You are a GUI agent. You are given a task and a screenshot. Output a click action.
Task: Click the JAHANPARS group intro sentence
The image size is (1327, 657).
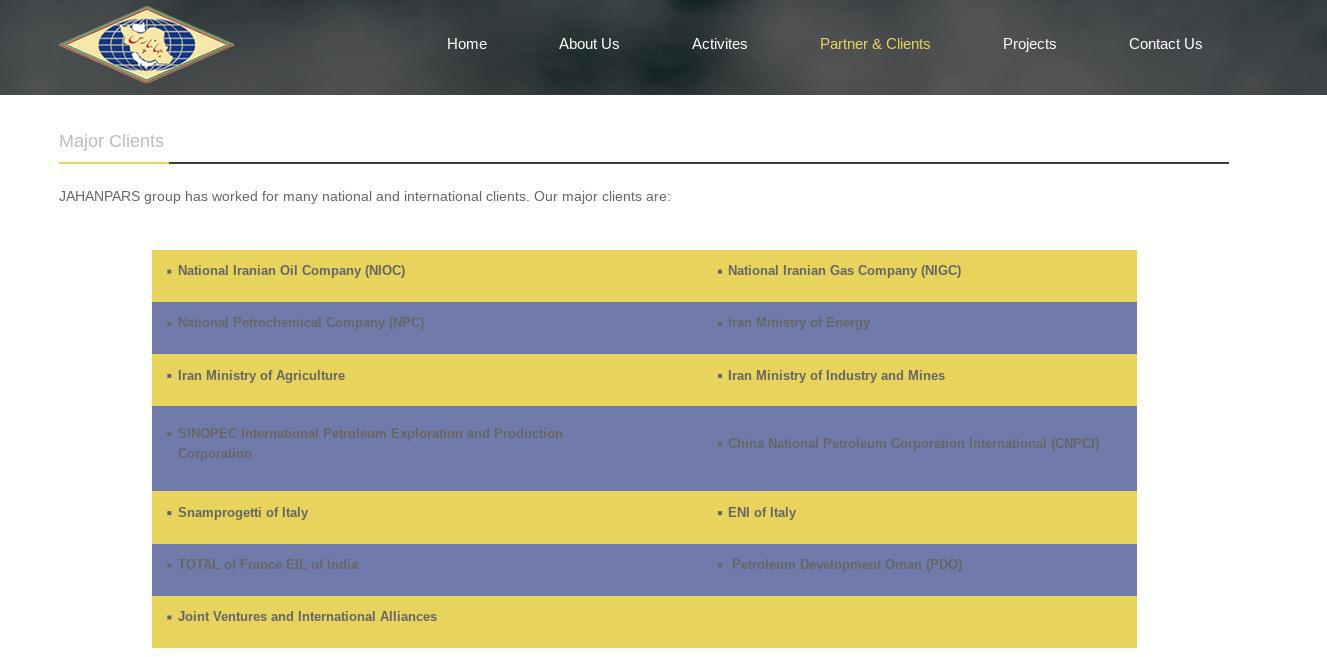point(365,196)
